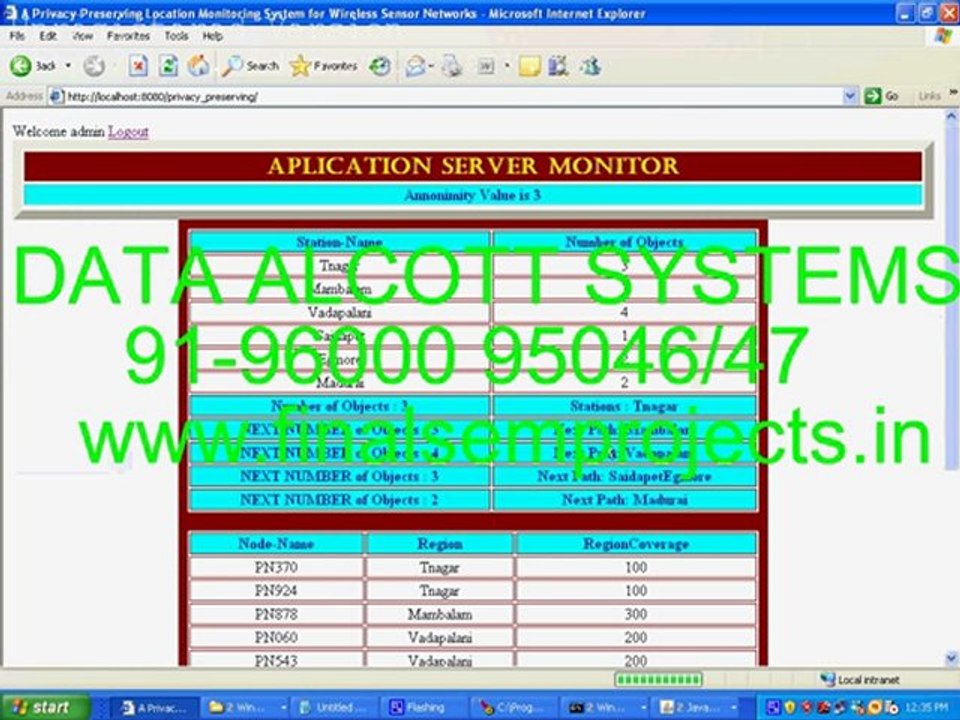Open the Flashing taskbar button
This screenshot has width=960, height=720.
[x=422, y=708]
